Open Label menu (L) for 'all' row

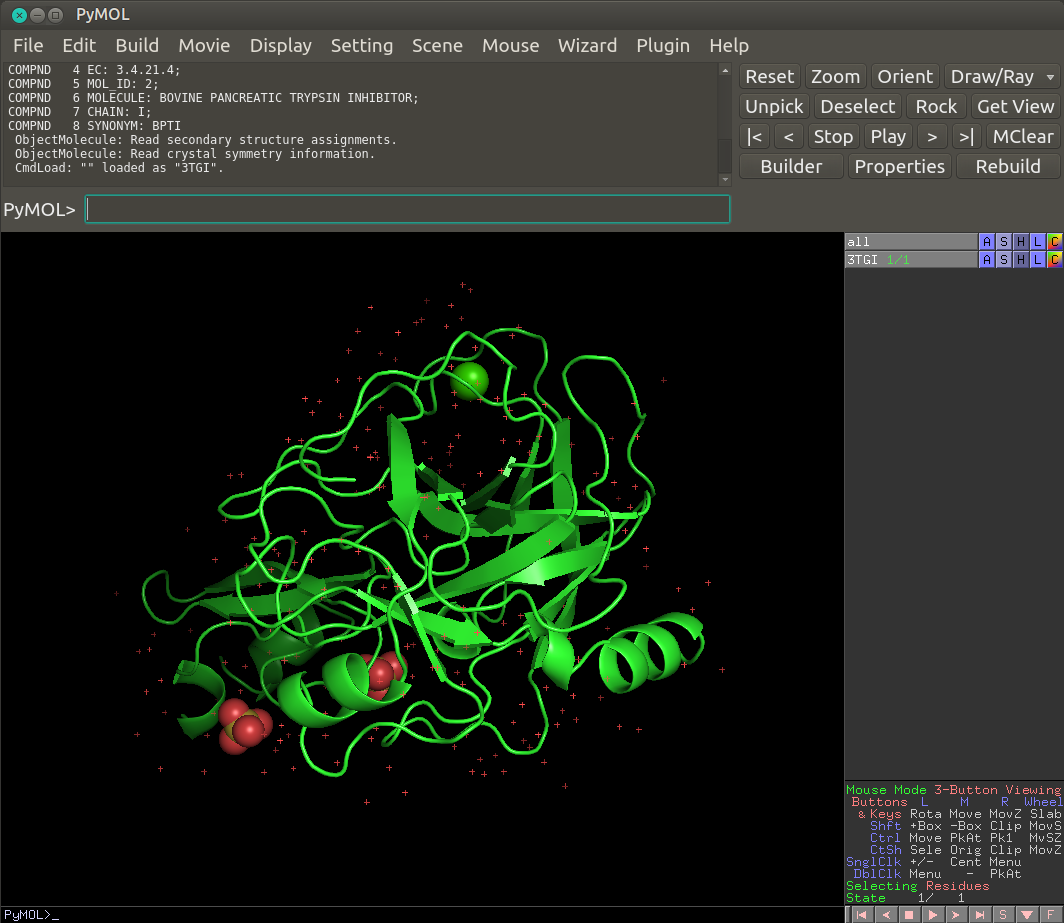point(1038,242)
